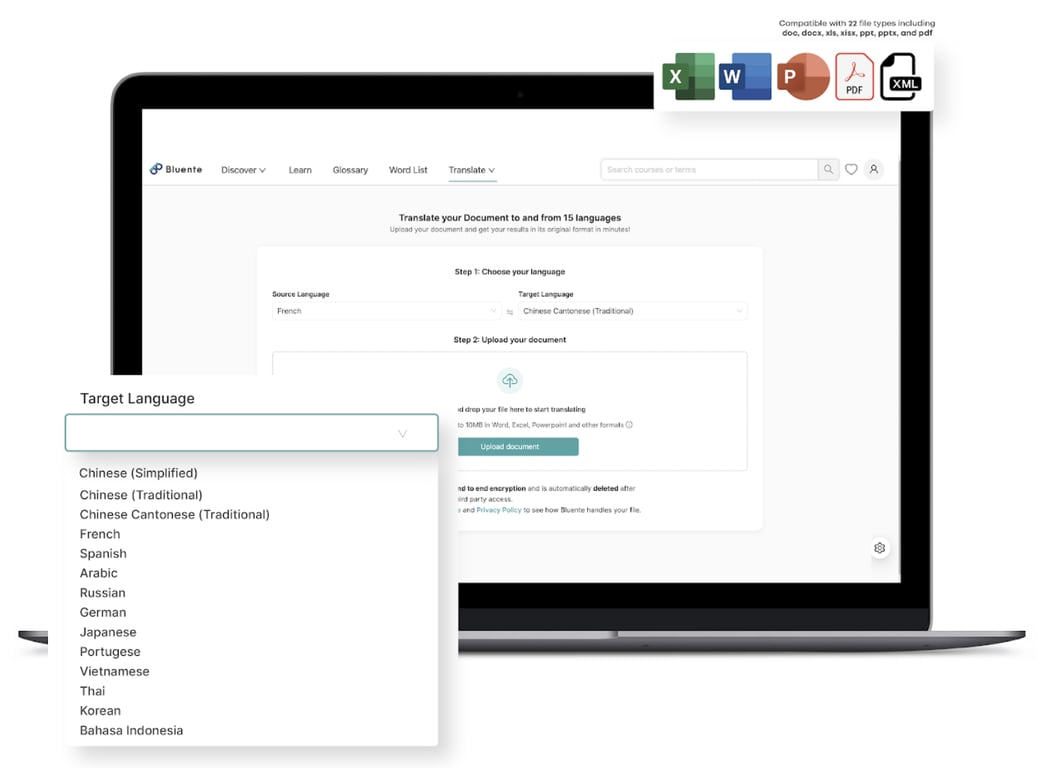Image resolution: width=1043 pixels, height=768 pixels.
Task: Open the settings gear icon
Action: [x=879, y=547]
